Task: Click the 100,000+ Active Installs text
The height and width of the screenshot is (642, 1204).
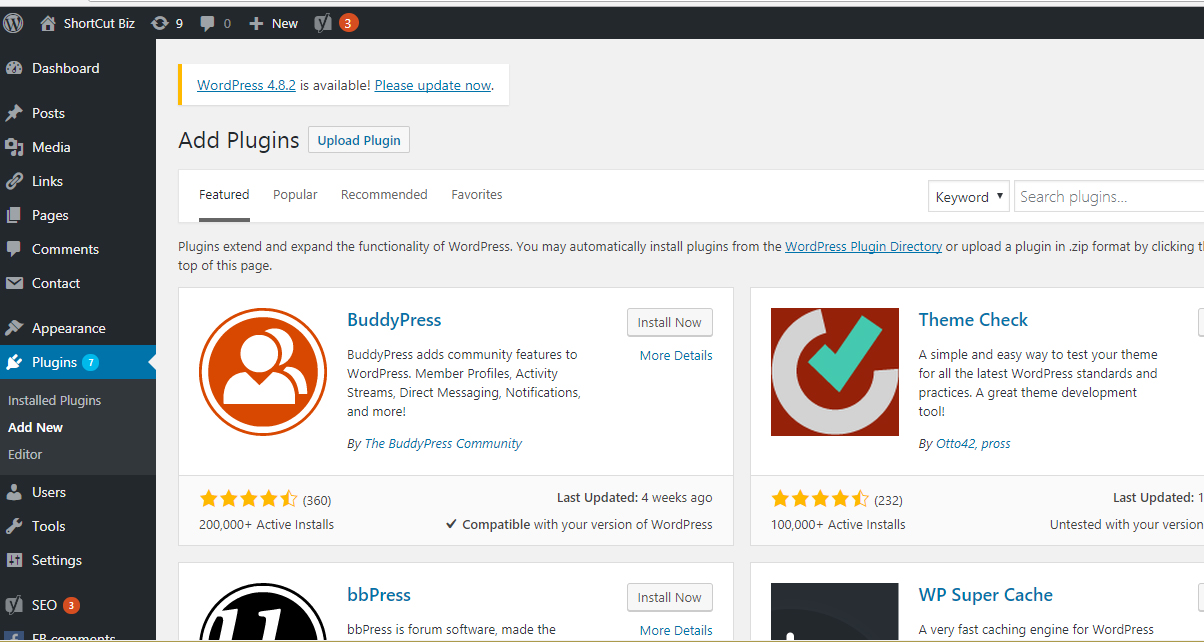Action: 838,524
